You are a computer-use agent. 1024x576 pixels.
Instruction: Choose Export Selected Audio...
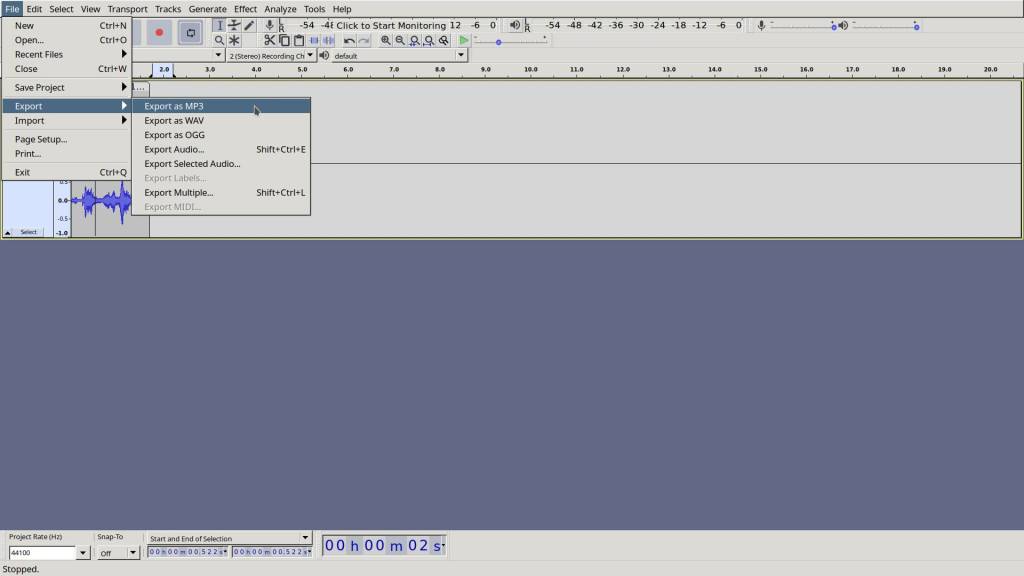click(221, 163)
